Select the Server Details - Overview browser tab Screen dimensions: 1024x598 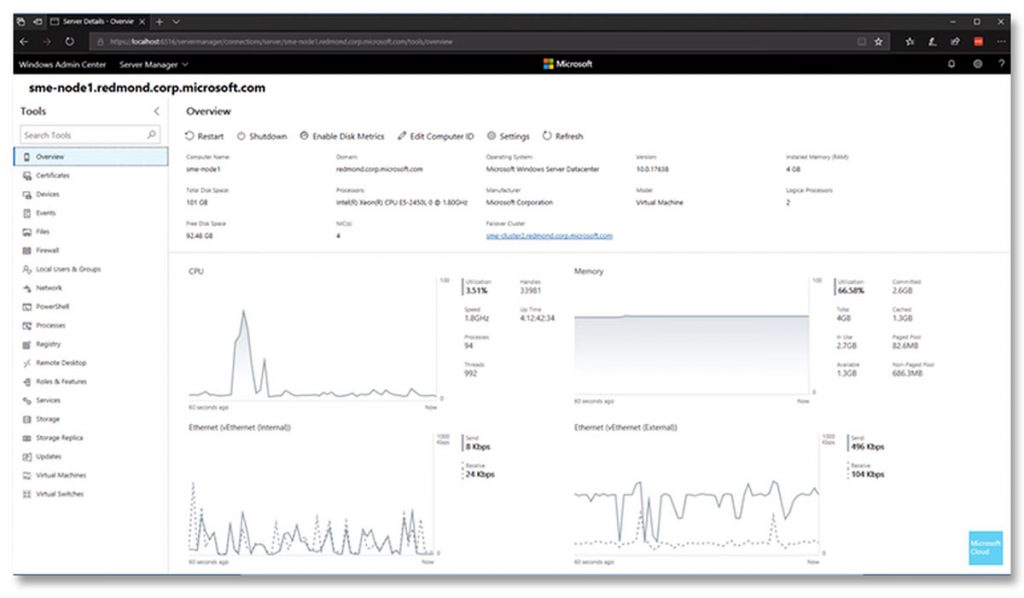pos(98,22)
